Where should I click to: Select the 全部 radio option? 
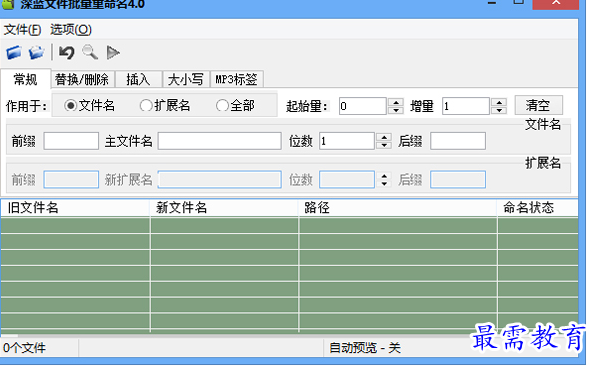point(235,105)
